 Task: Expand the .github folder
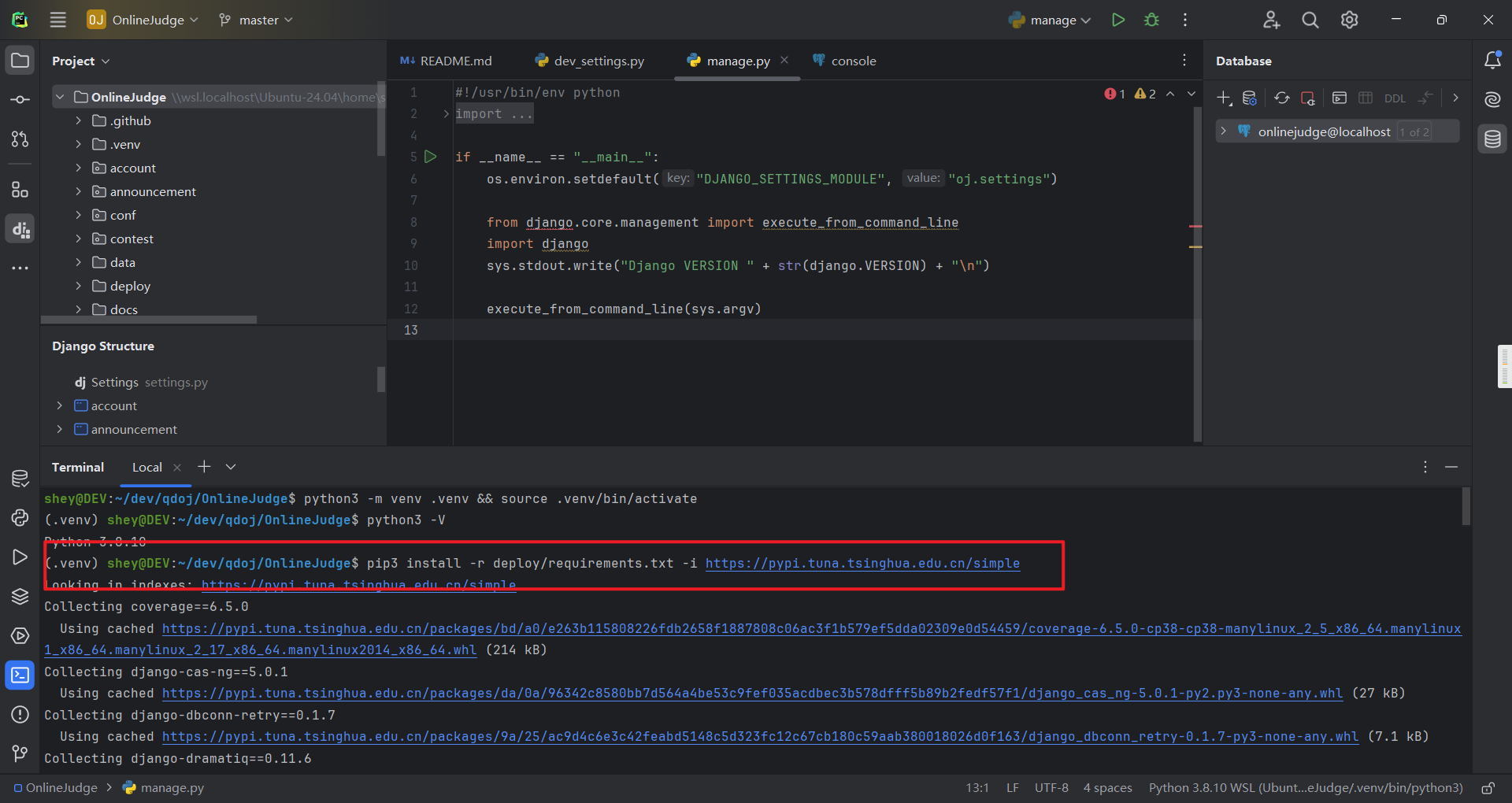pyautogui.click(x=78, y=120)
